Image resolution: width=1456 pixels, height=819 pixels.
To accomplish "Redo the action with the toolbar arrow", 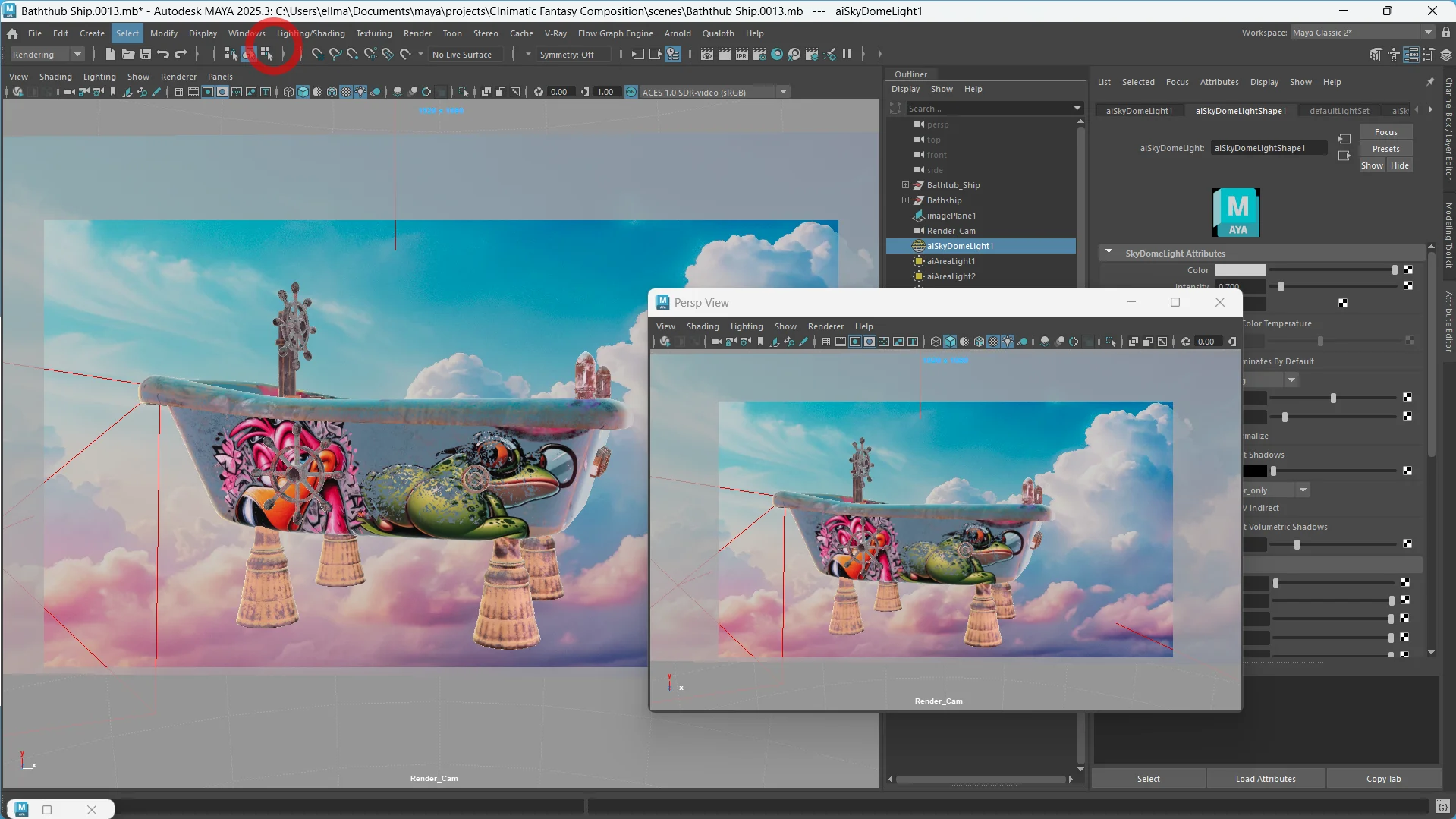I will (x=181, y=54).
